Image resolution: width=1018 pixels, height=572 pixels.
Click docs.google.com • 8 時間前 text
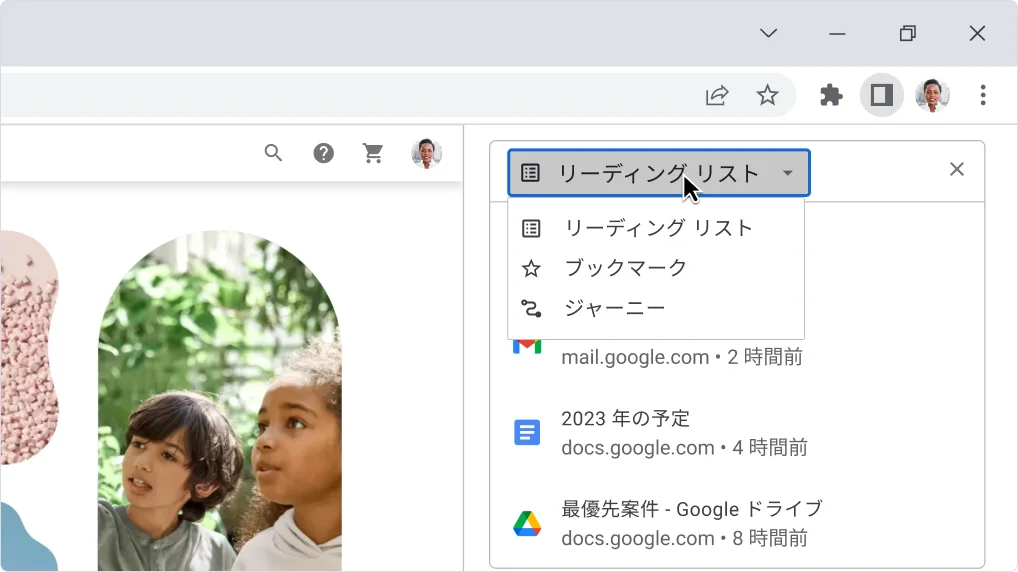(x=684, y=538)
